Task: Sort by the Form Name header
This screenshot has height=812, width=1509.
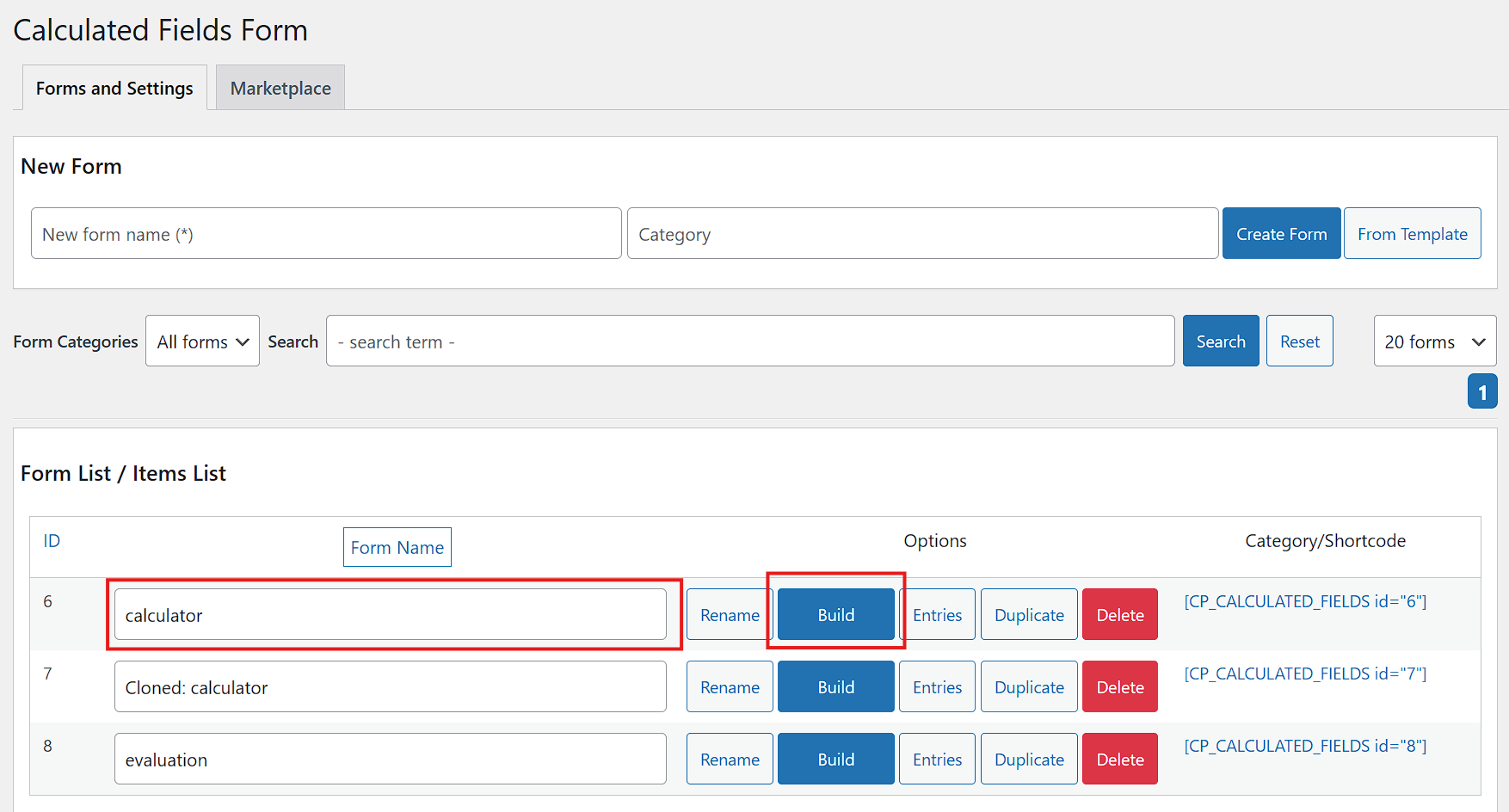Action: [x=397, y=548]
